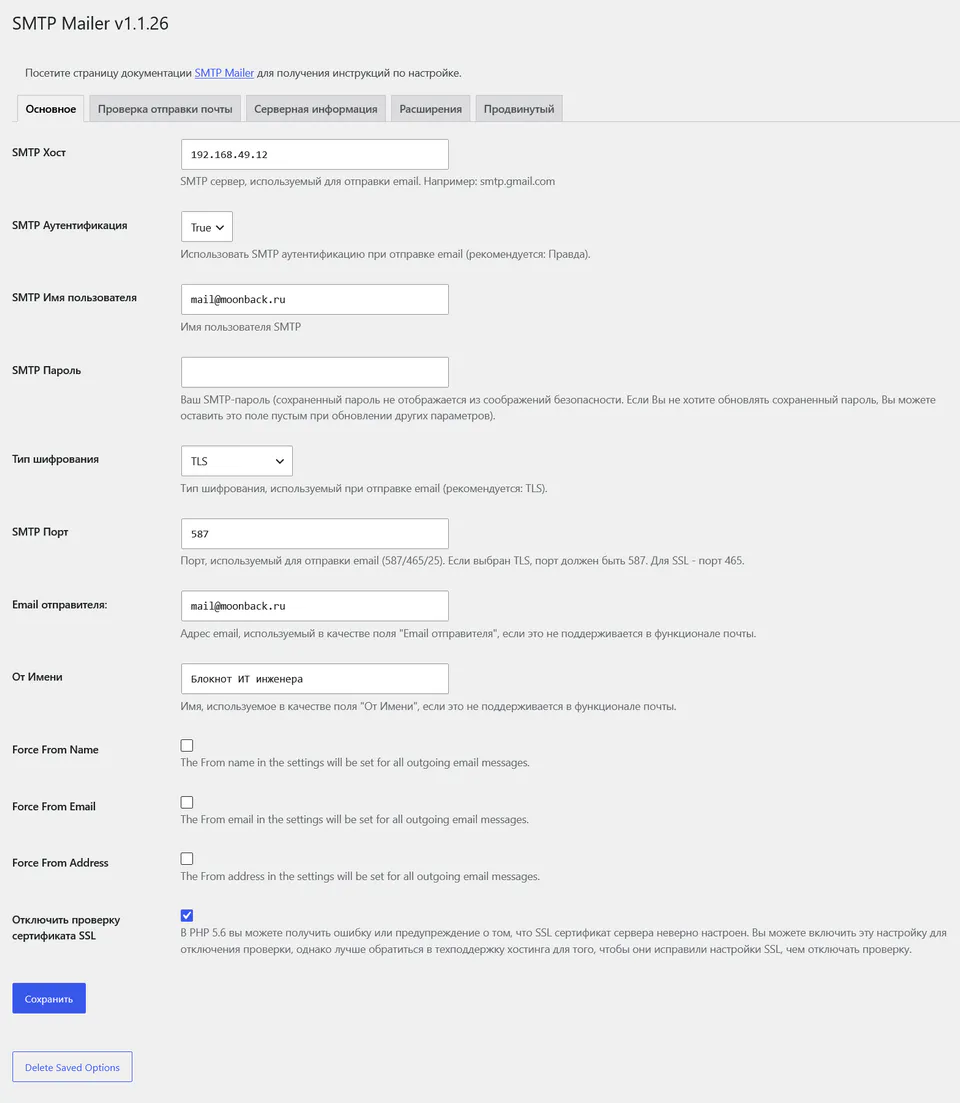
Task: Open the Тип шифрования TLS dropdown
Action: point(236,461)
